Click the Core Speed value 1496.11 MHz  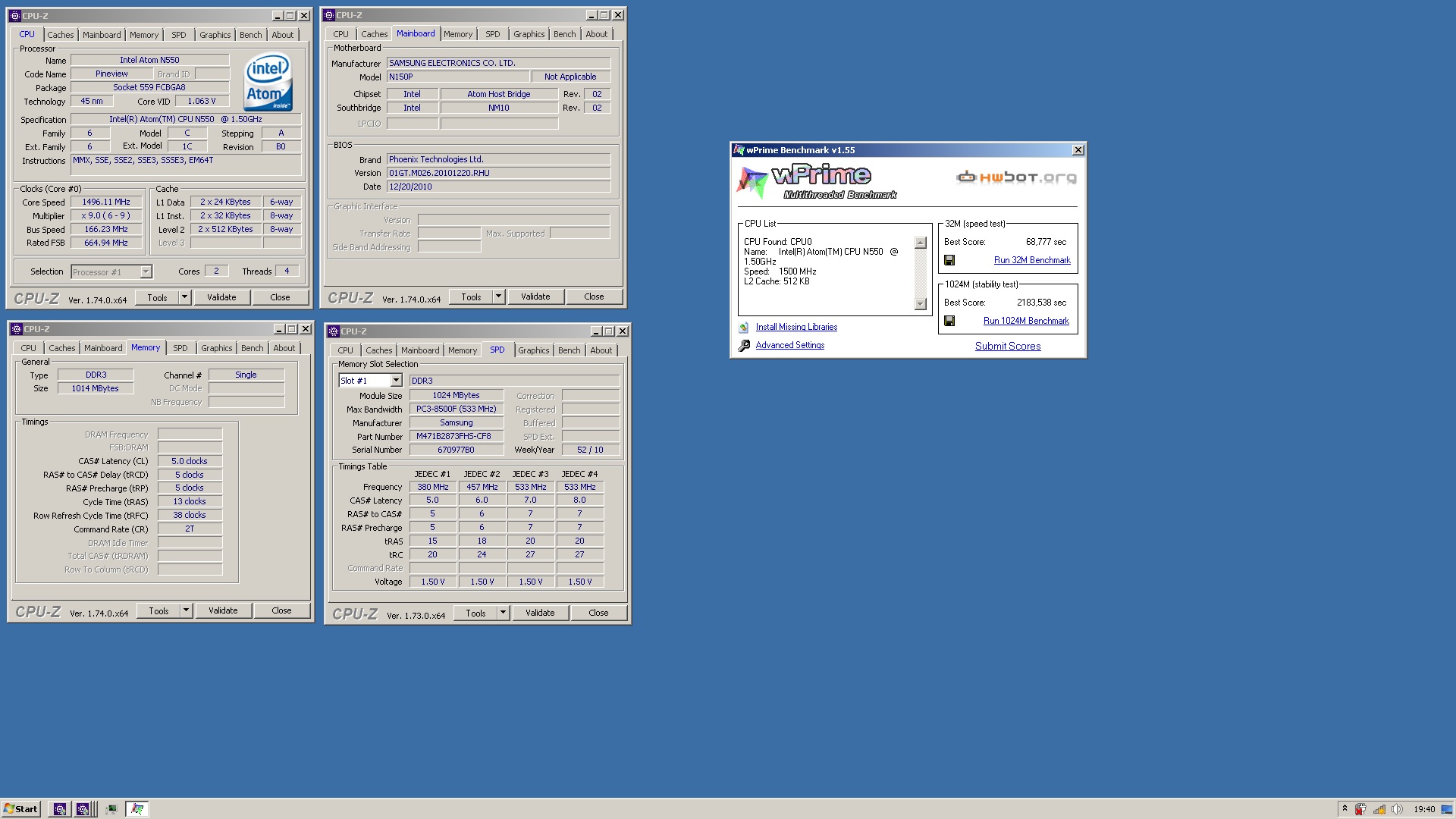click(106, 202)
